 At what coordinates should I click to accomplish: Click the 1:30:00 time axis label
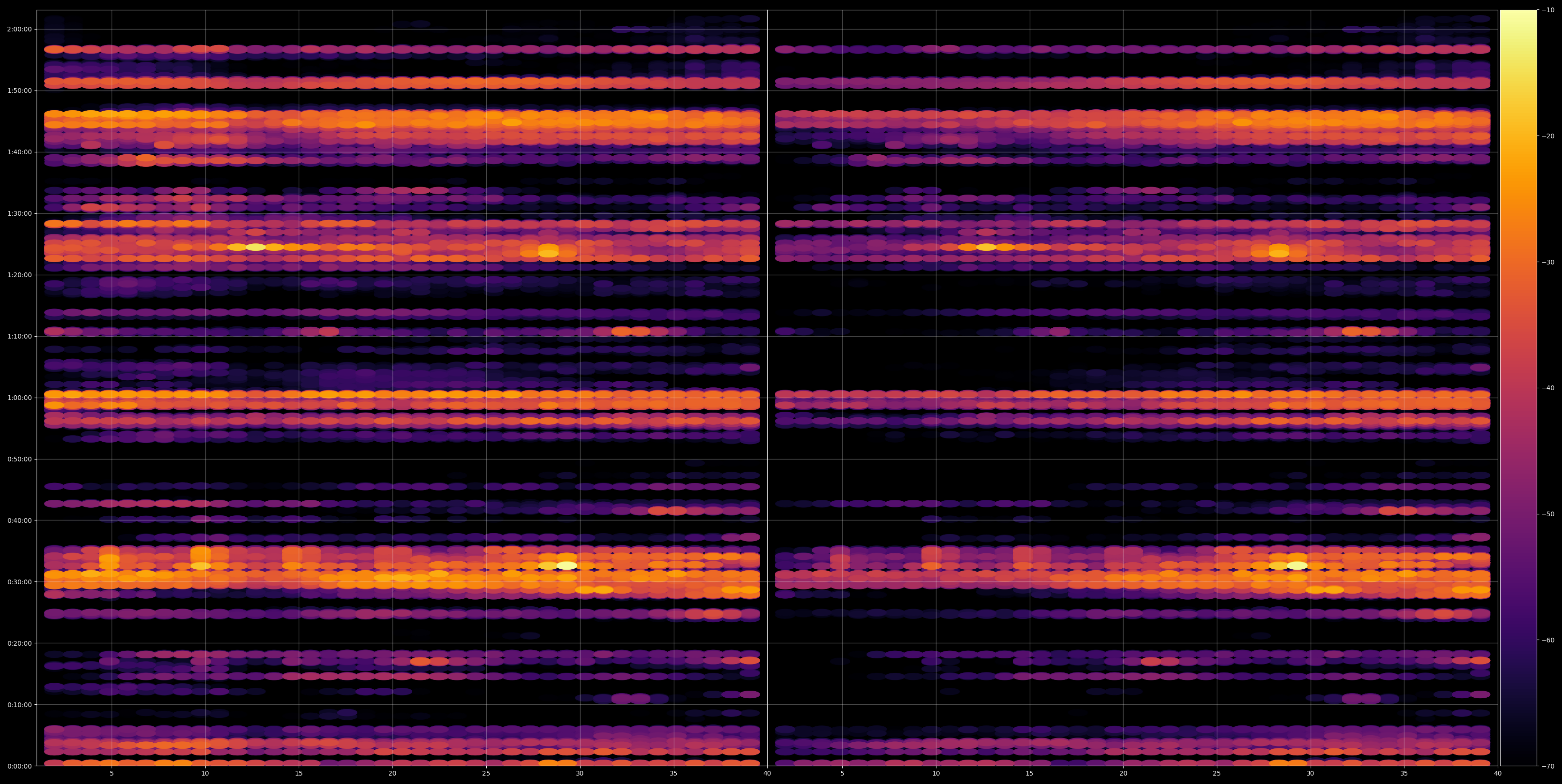pyautogui.click(x=20, y=213)
